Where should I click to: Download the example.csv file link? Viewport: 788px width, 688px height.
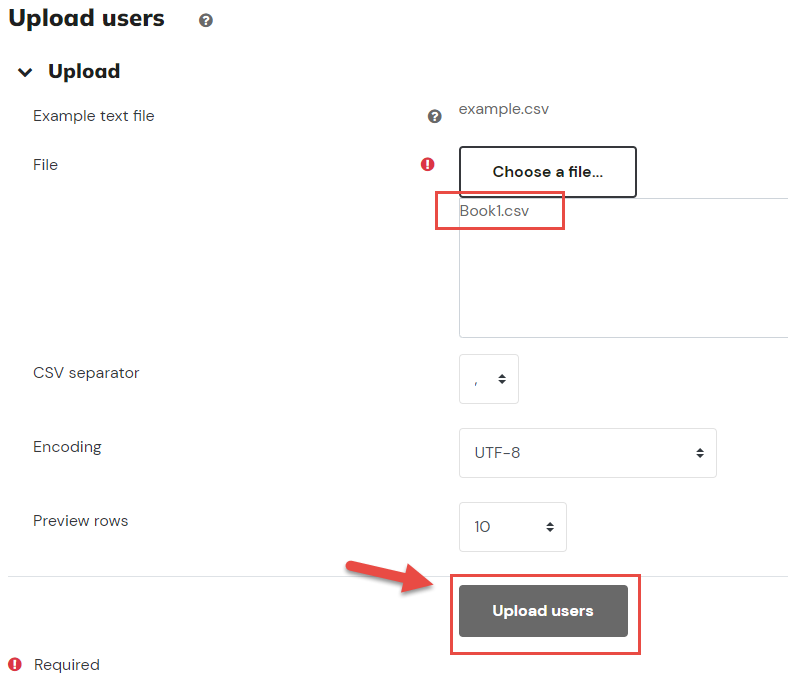504,109
